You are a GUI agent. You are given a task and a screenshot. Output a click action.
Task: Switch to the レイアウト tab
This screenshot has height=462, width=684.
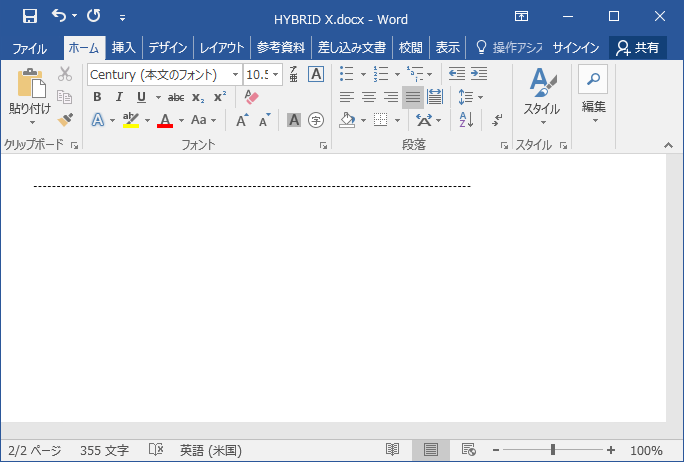(x=222, y=48)
